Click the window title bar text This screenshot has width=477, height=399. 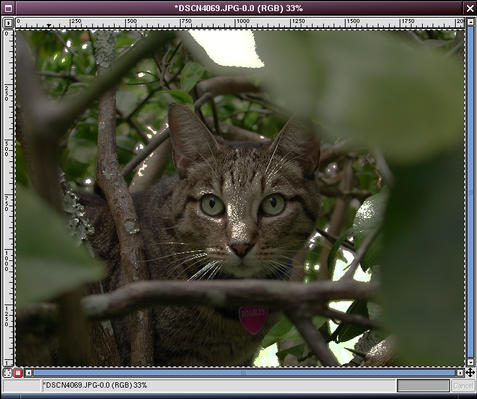click(239, 8)
